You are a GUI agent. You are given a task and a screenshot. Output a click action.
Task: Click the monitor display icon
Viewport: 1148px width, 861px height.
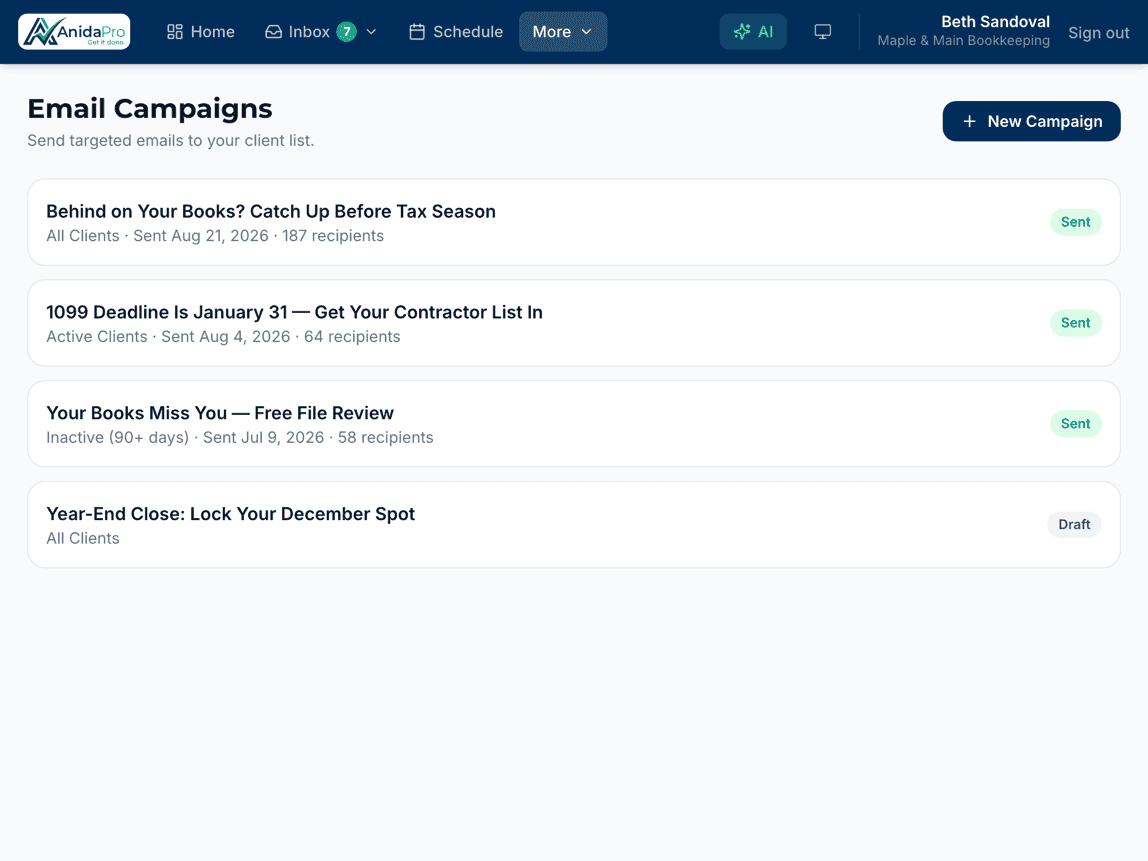pos(822,31)
